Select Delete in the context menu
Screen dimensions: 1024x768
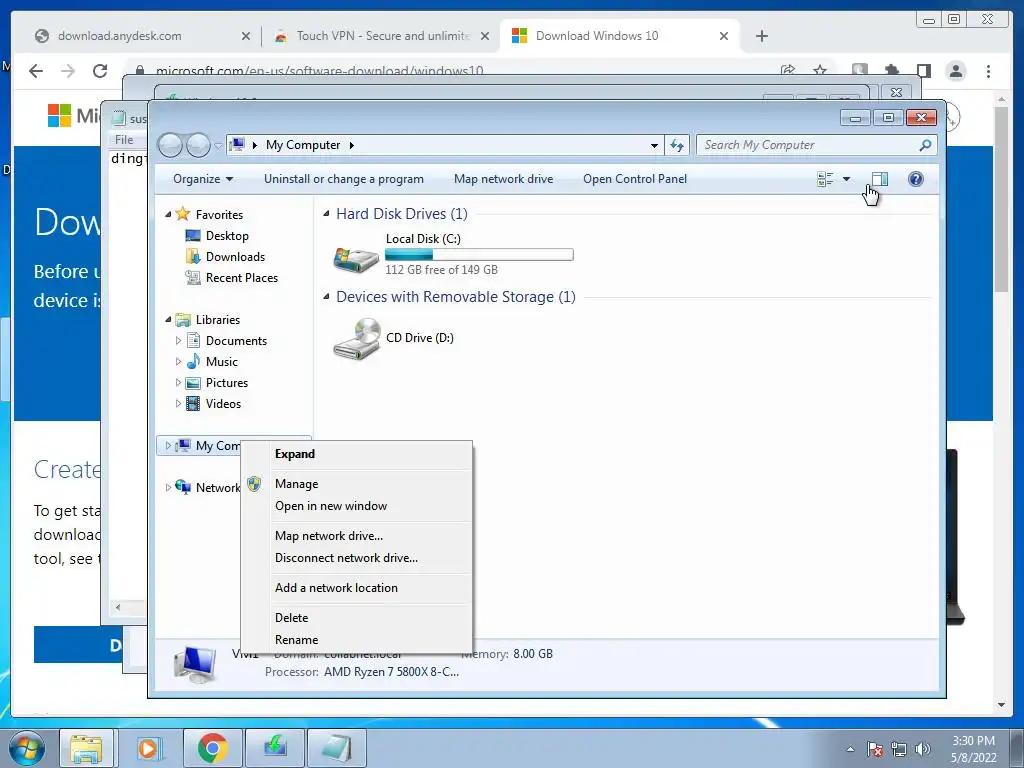tap(291, 618)
